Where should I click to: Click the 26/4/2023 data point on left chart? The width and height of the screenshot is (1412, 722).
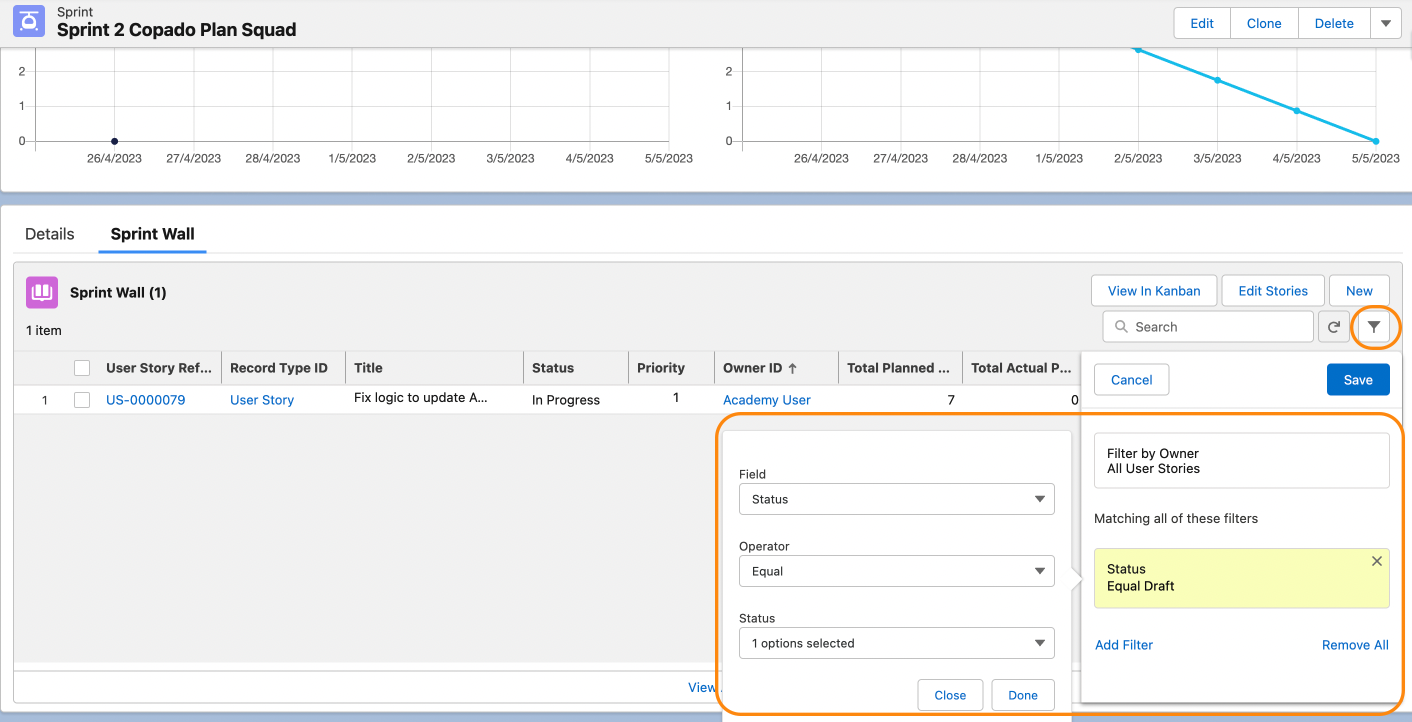pyautogui.click(x=114, y=141)
